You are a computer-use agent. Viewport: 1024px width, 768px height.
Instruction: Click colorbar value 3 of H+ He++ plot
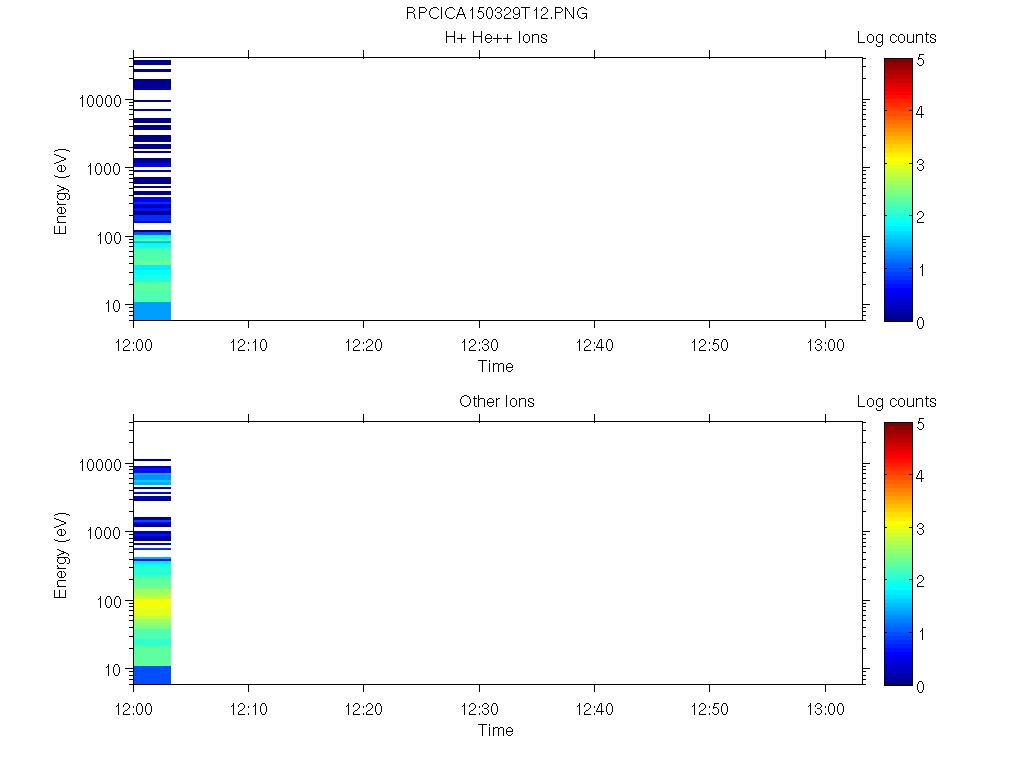920,165
